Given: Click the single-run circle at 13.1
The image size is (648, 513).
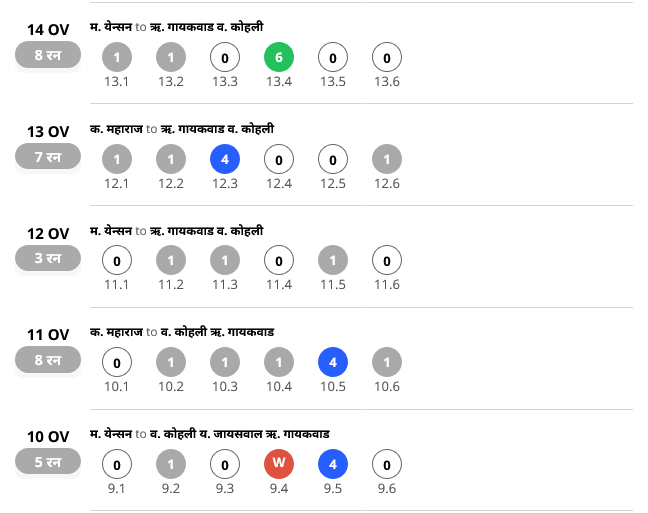Looking at the screenshot, I should (117, 58).
